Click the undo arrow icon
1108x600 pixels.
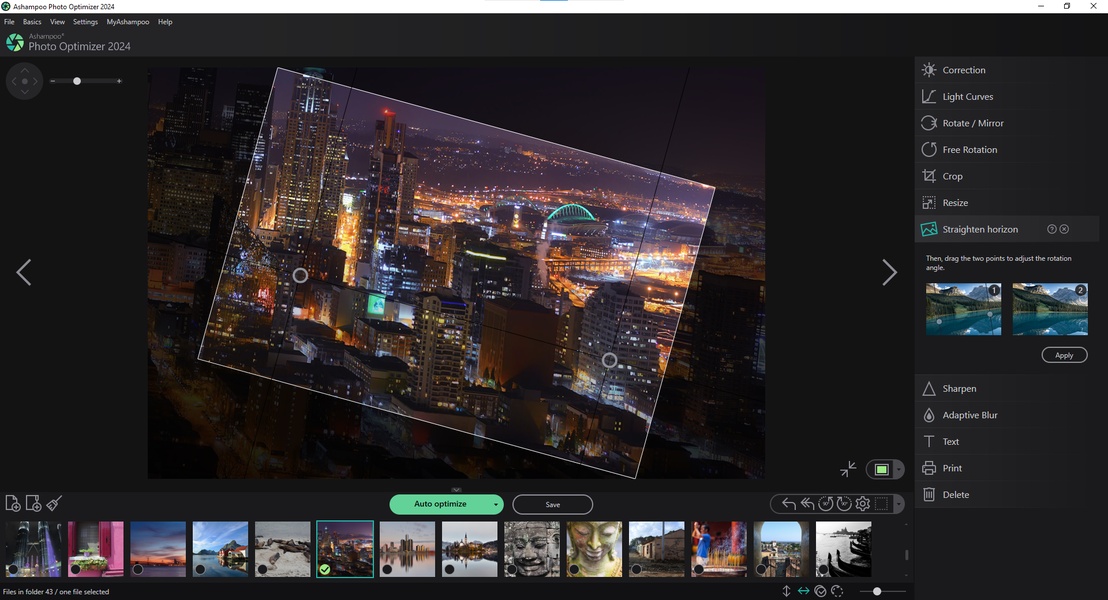[789, 504]
